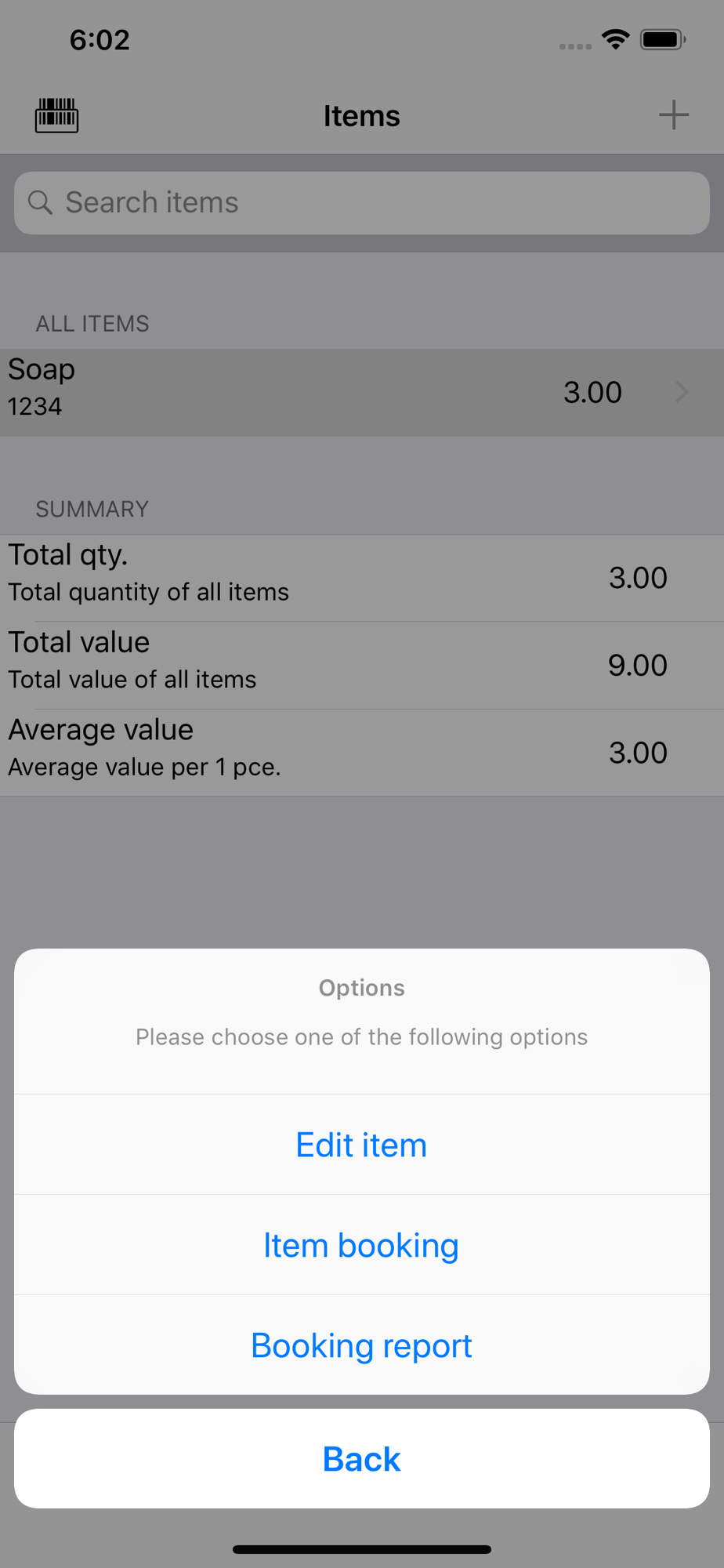Image resolution: width=724 pixels, height=1568 pixels.
Task: Tap the Total qty. summary row
Action: tap(362, 578)
